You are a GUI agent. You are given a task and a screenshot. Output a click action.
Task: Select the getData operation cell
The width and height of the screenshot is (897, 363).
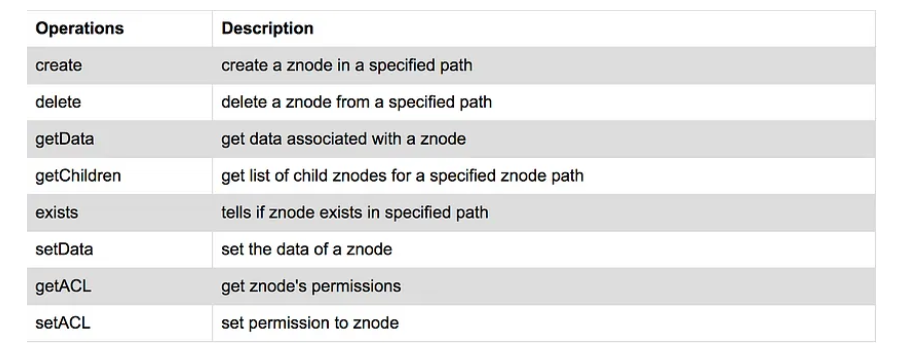click(x=119, y=139)
